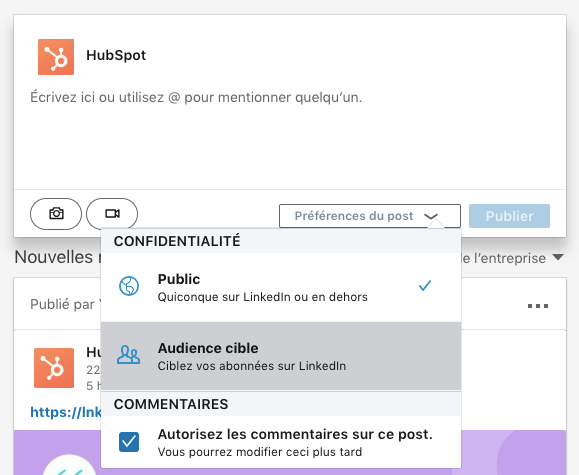579x475 pixels.
Task: Select the Public privacy option
Action: (x=281, y=287)
